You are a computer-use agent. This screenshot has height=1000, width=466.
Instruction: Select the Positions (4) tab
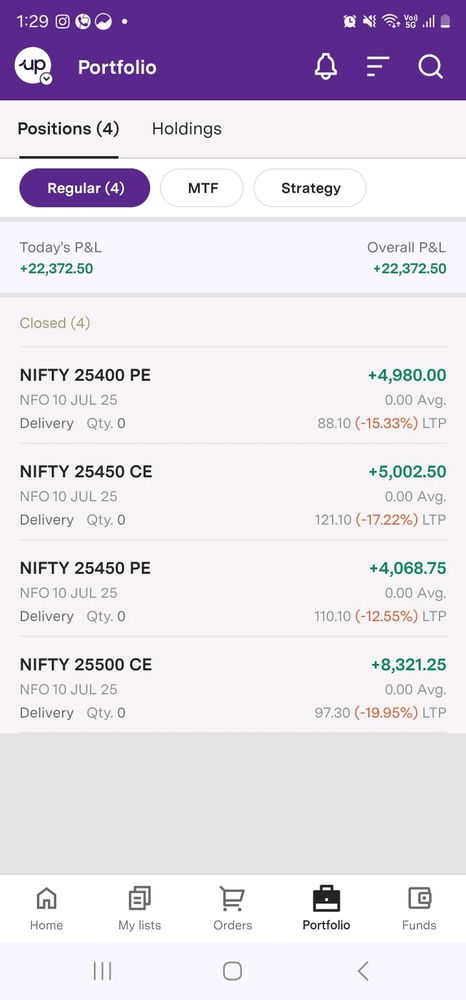pyautogui.click(x=68, y=129)
